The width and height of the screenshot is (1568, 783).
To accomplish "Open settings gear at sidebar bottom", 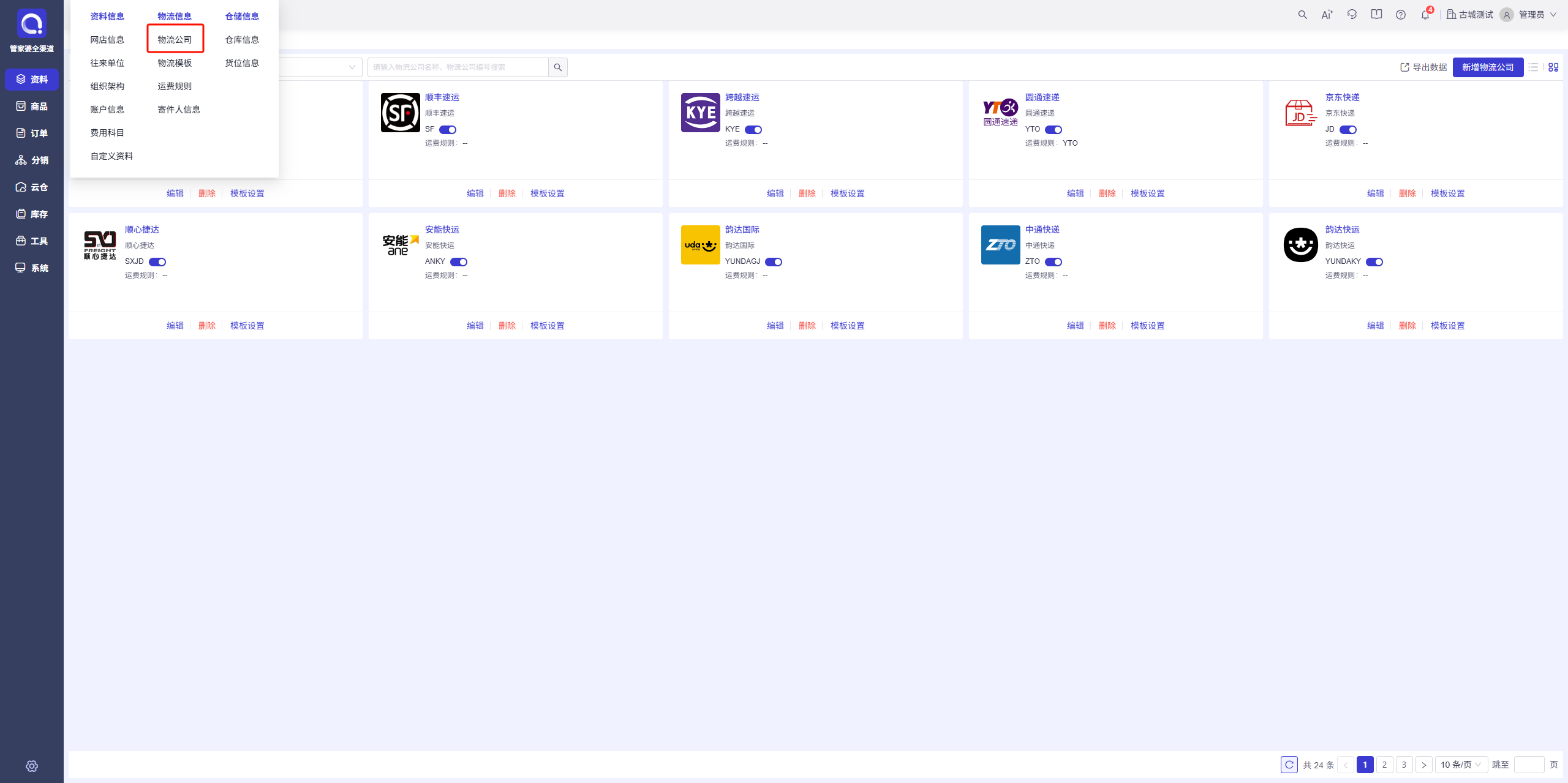I will point(32,766).
